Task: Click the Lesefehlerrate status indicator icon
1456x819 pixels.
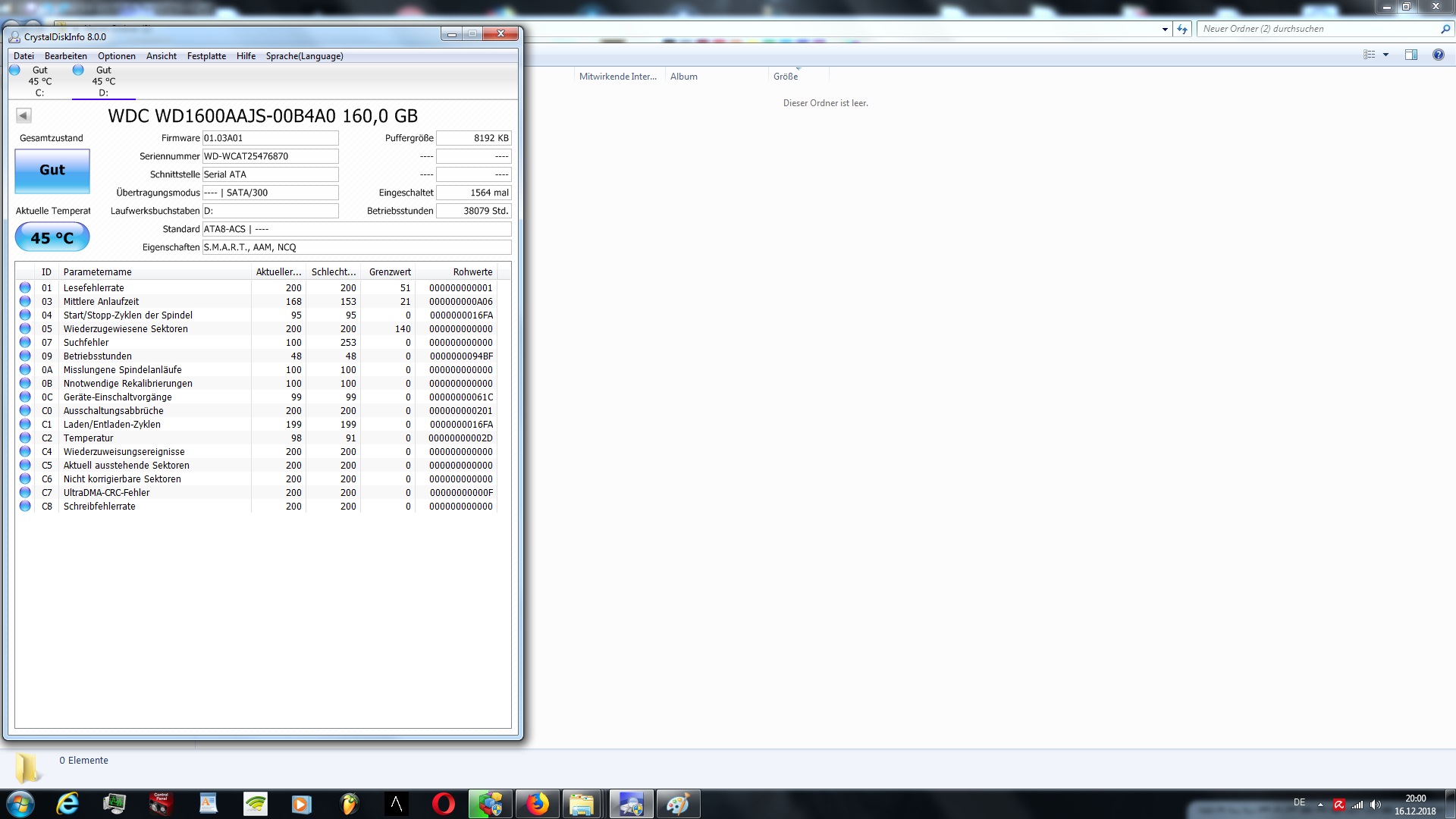Action: click(x=25, y=288)
